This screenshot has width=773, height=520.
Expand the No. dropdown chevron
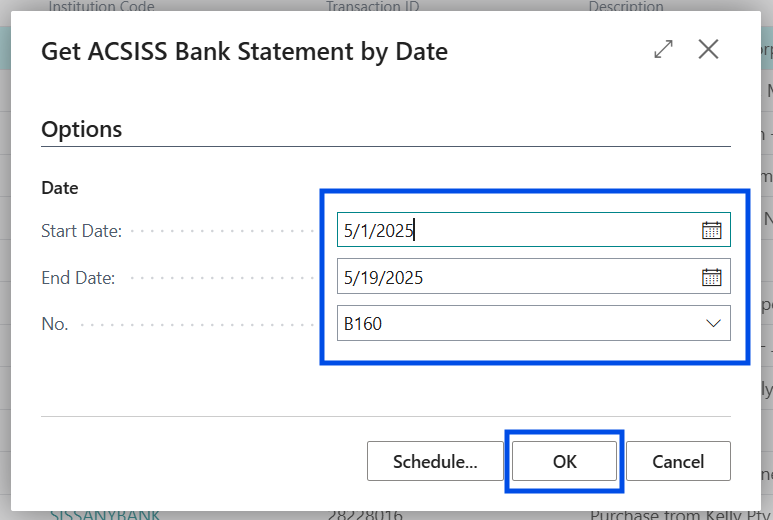tap(713, 323)
